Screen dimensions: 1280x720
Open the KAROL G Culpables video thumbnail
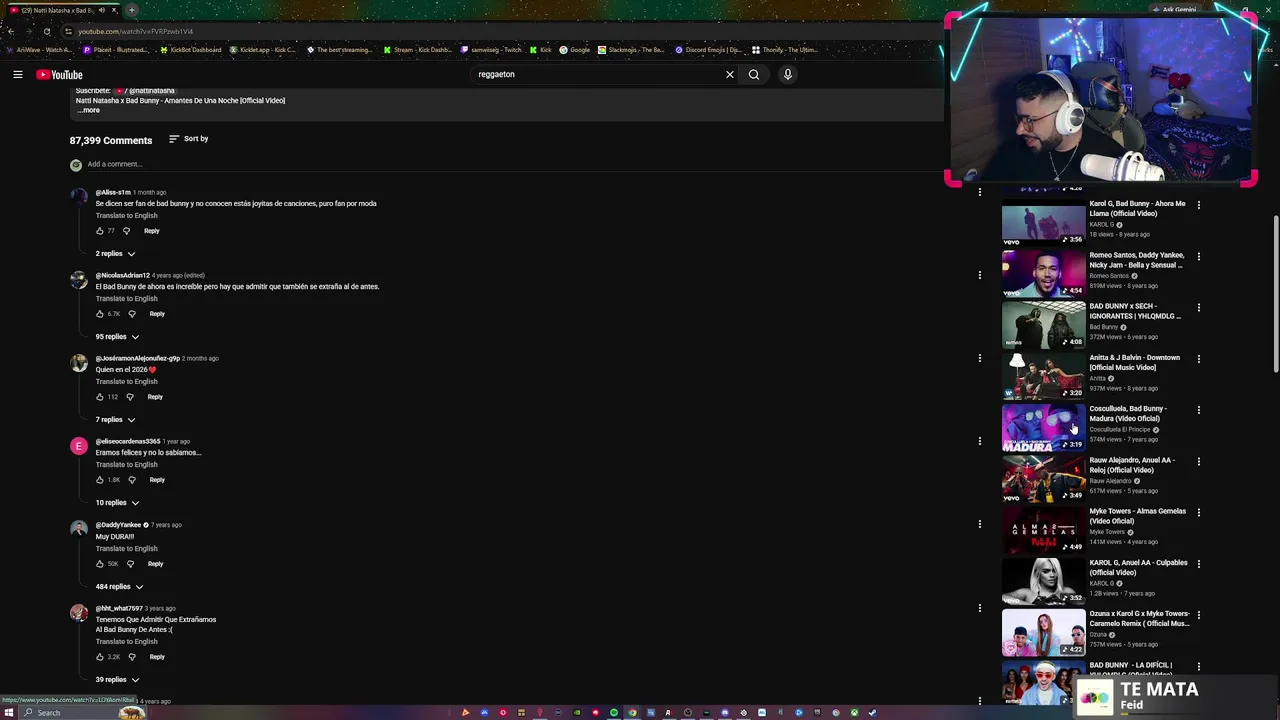1043,581
